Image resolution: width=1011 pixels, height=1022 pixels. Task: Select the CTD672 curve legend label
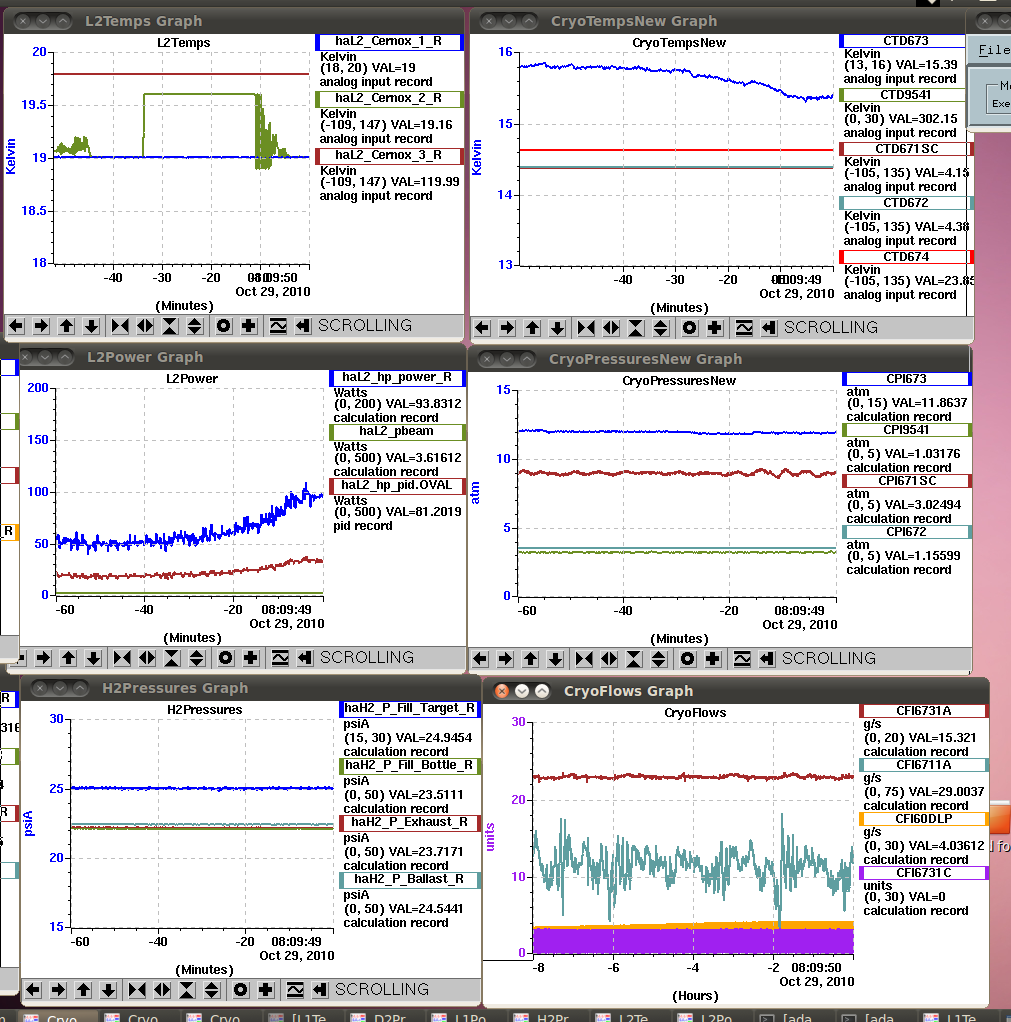click(906, 203)
